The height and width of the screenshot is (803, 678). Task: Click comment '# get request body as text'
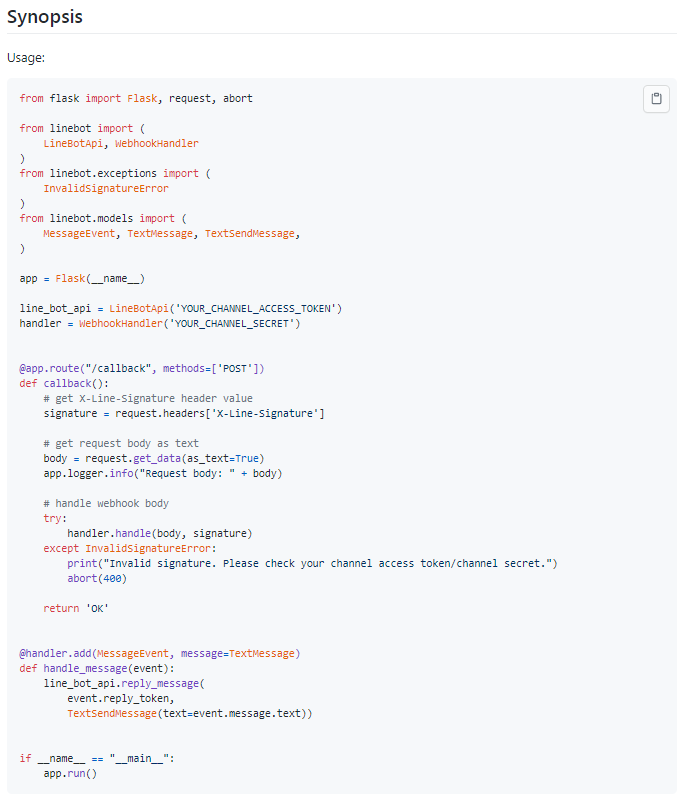tap(121, 443)
